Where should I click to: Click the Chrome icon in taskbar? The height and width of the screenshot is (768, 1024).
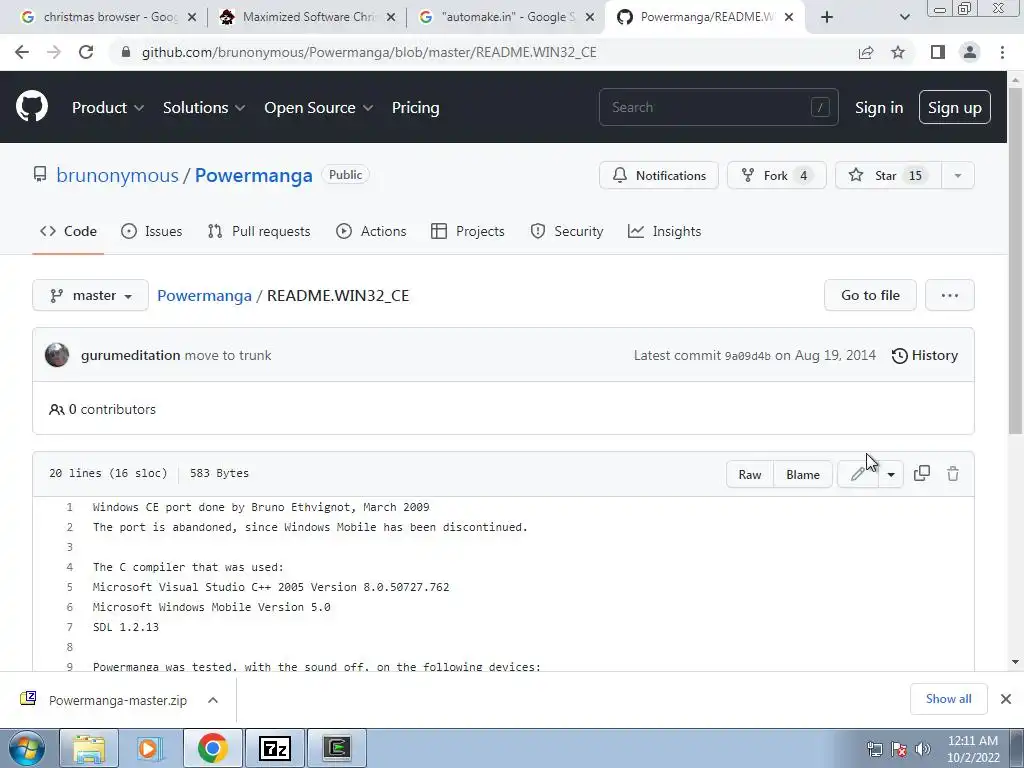213,748
